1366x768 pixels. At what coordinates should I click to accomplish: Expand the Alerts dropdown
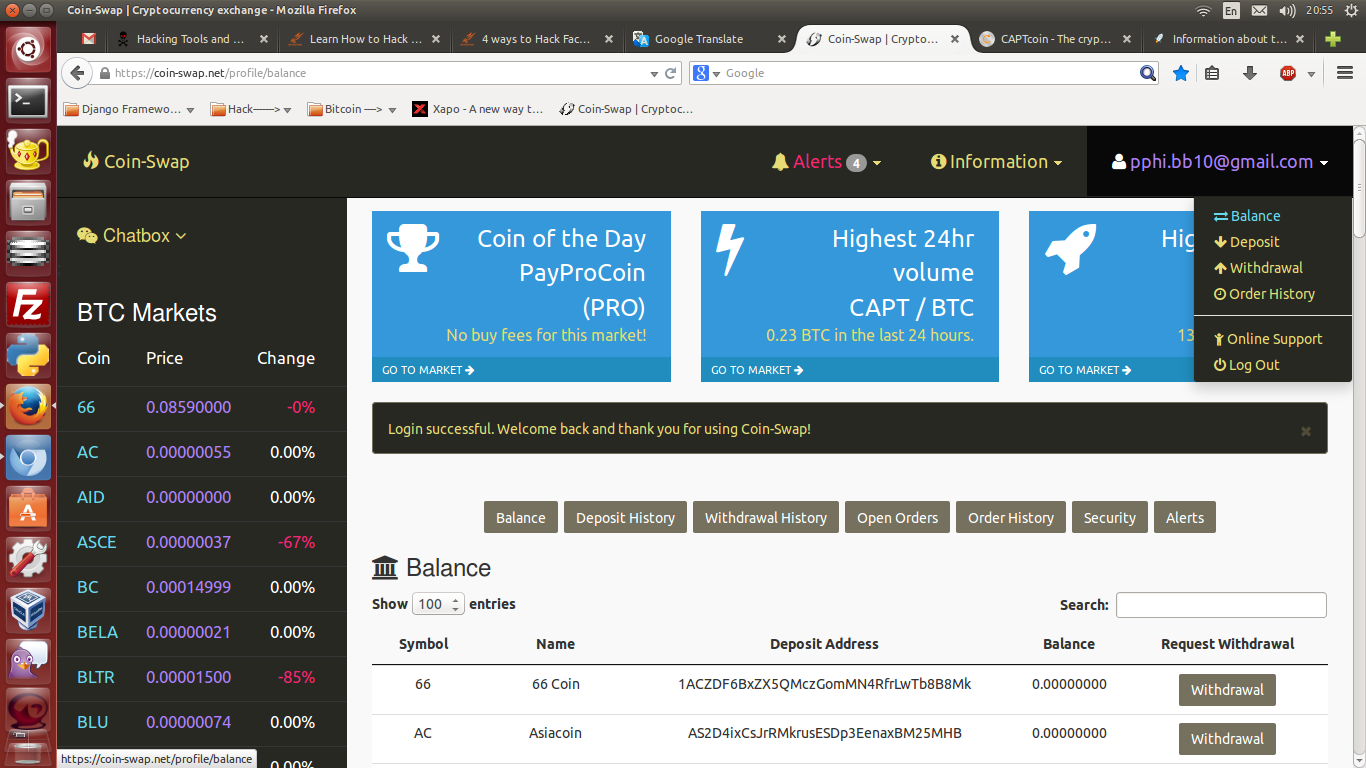pyautogui.click(x=826, y=162)
